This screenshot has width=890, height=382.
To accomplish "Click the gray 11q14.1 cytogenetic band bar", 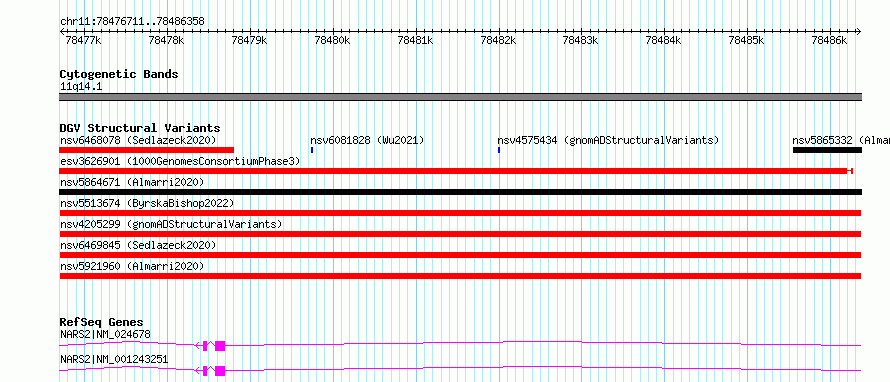I will [x=461, y=97].
